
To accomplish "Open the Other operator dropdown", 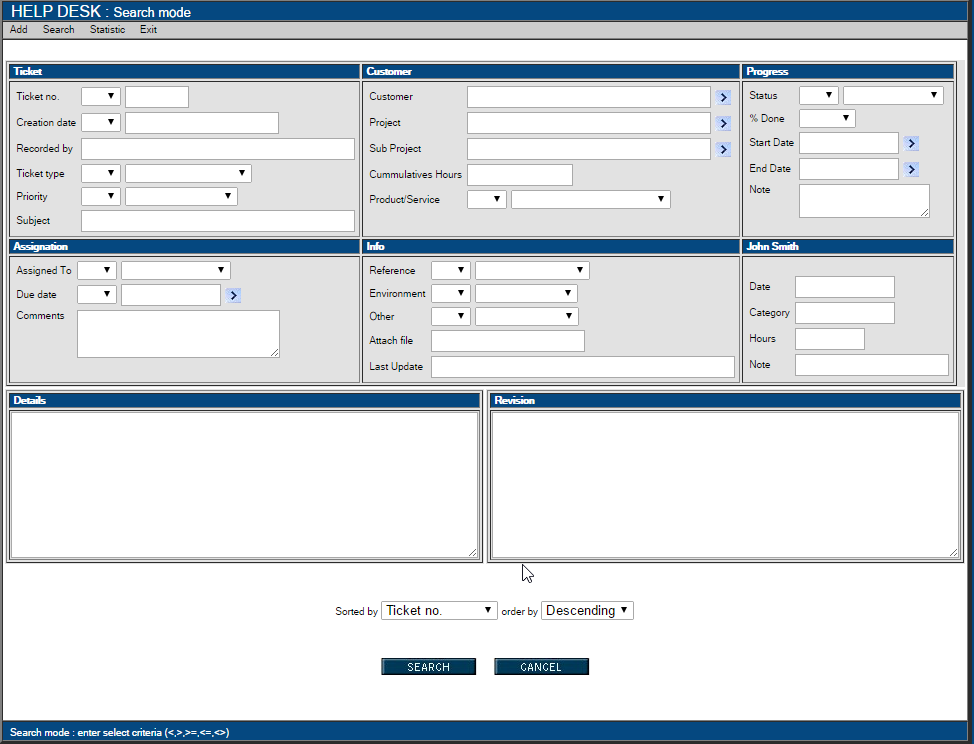I will pos(451,316).
